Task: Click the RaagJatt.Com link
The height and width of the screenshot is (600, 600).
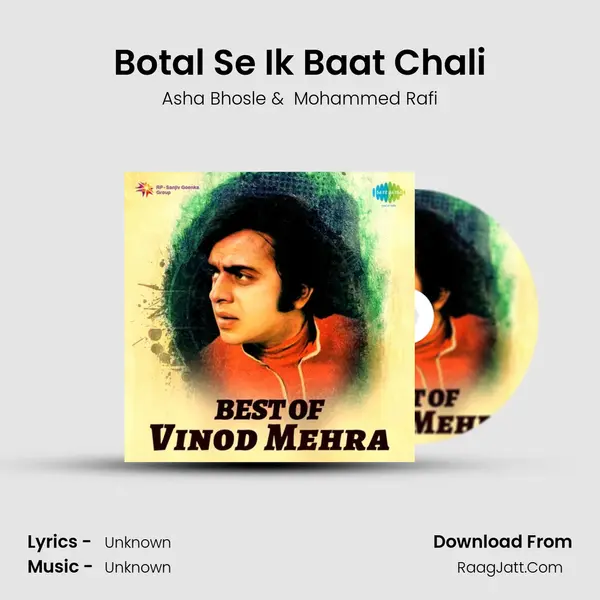Action: click(510, 567)
